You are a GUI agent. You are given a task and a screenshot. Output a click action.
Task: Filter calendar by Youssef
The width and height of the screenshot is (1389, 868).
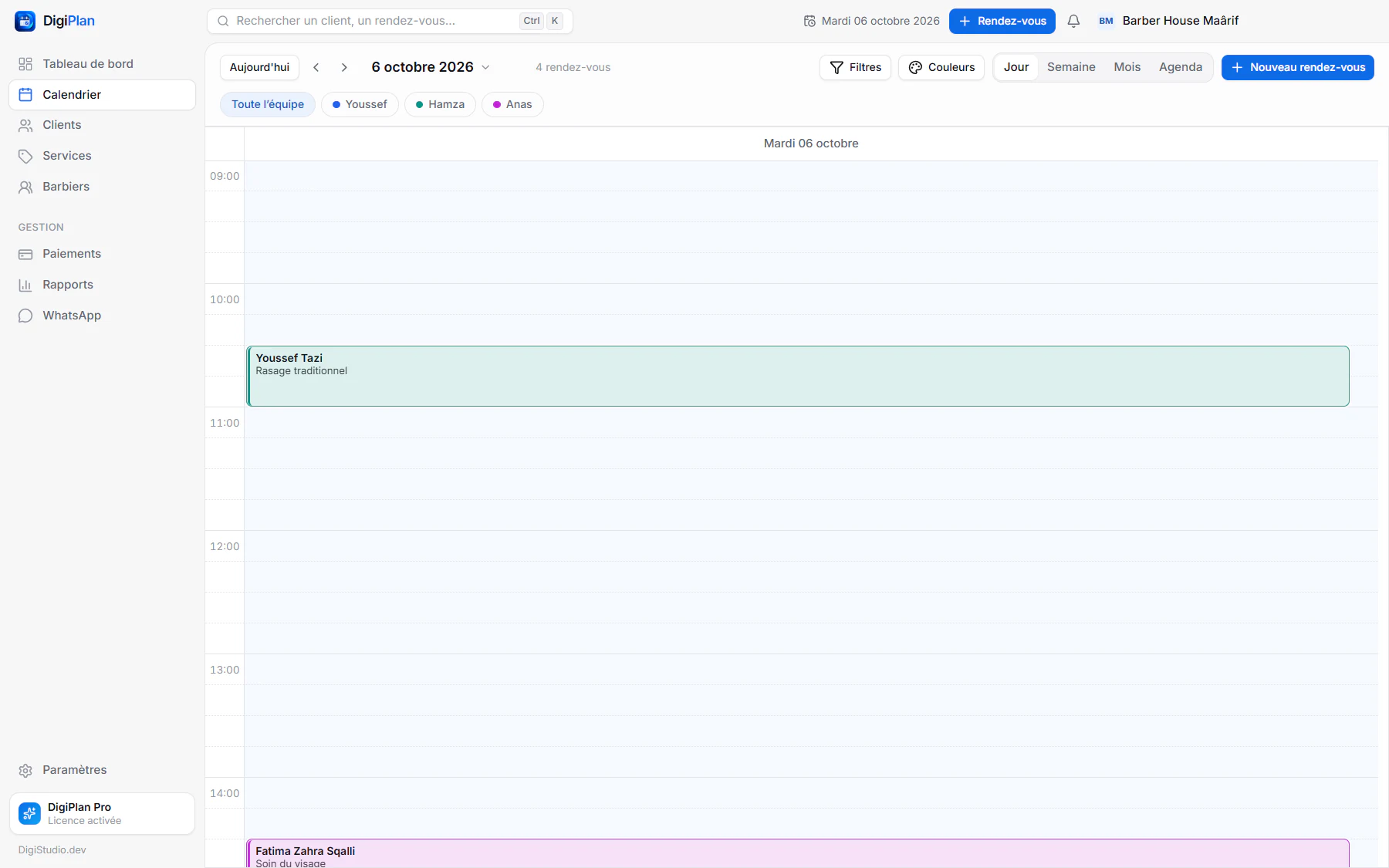point(360,104)
